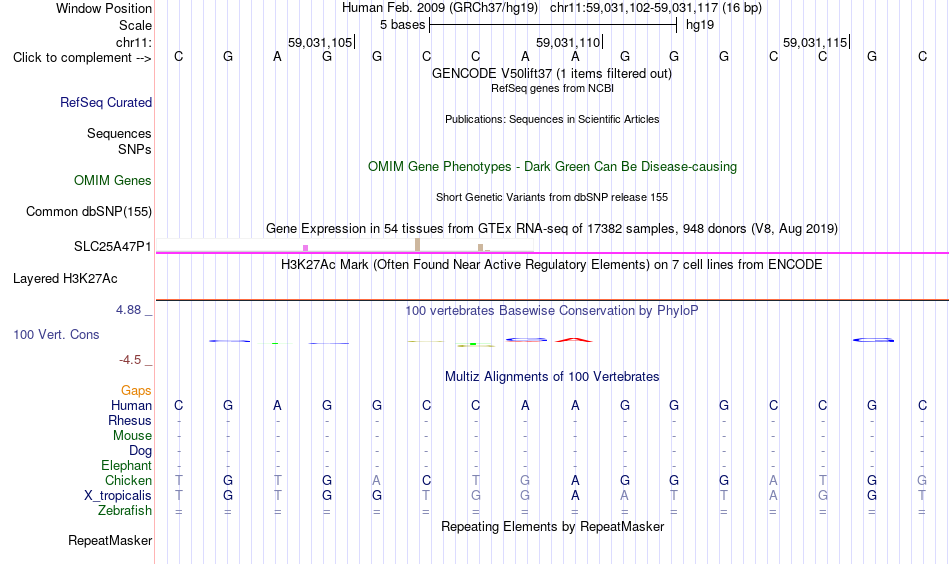Click the Sequences track label
Image resolution: width=950 pixels, height=564 pixels.
point(119,133)
